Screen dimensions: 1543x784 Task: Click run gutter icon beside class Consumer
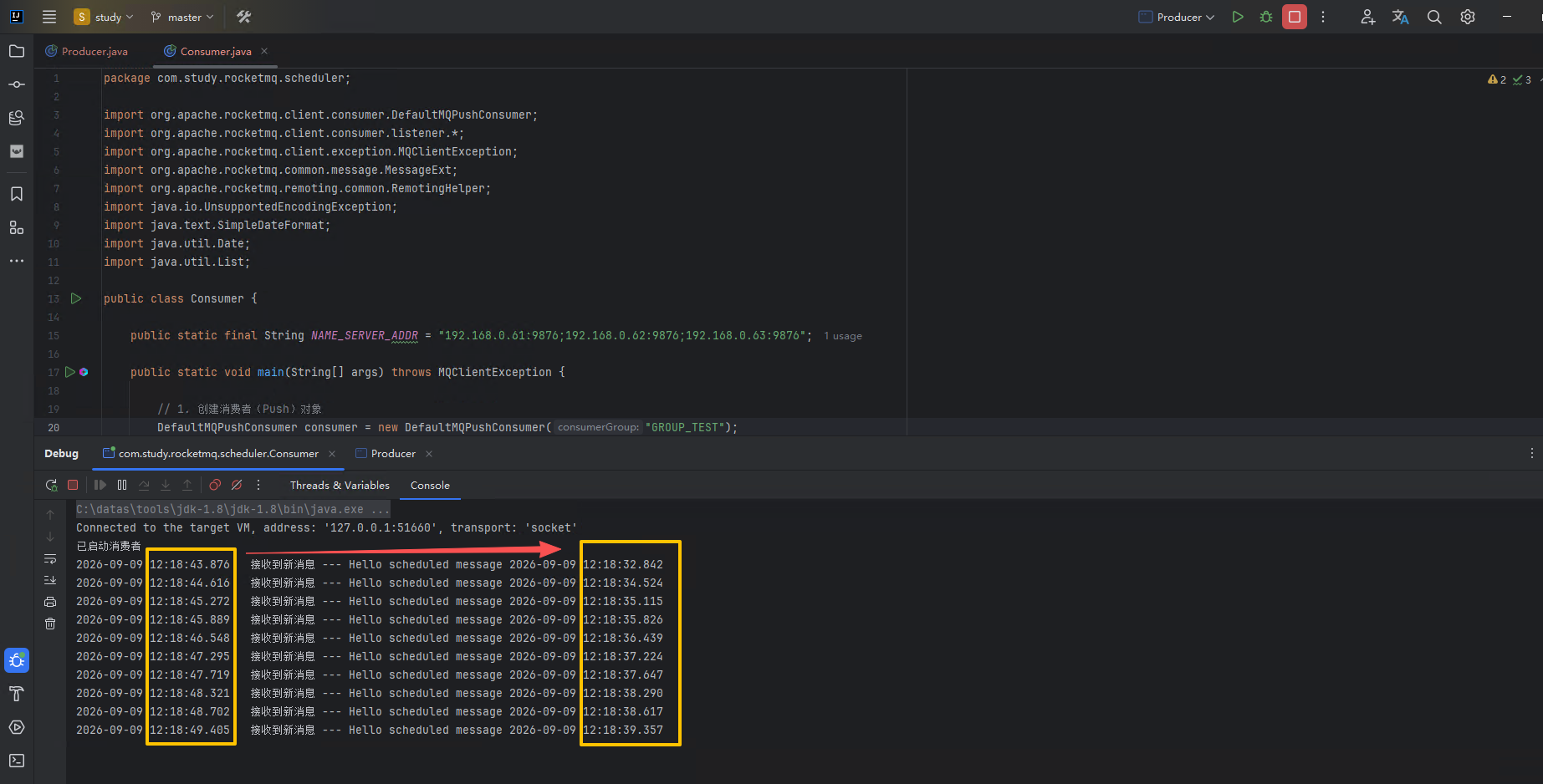[76, 298]
